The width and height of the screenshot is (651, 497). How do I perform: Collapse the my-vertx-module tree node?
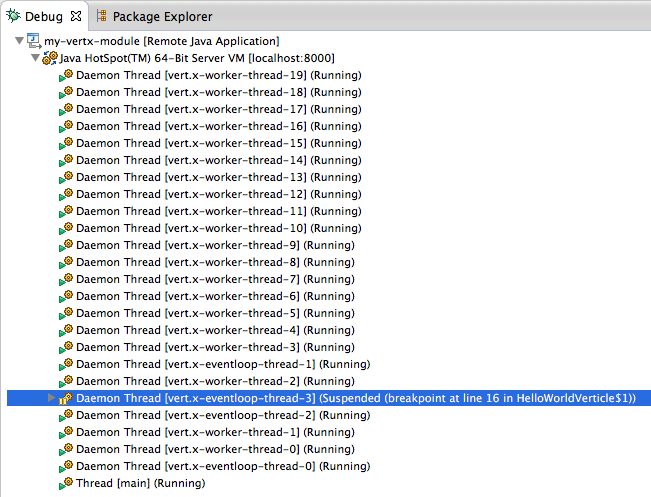[x=19, y=41]
